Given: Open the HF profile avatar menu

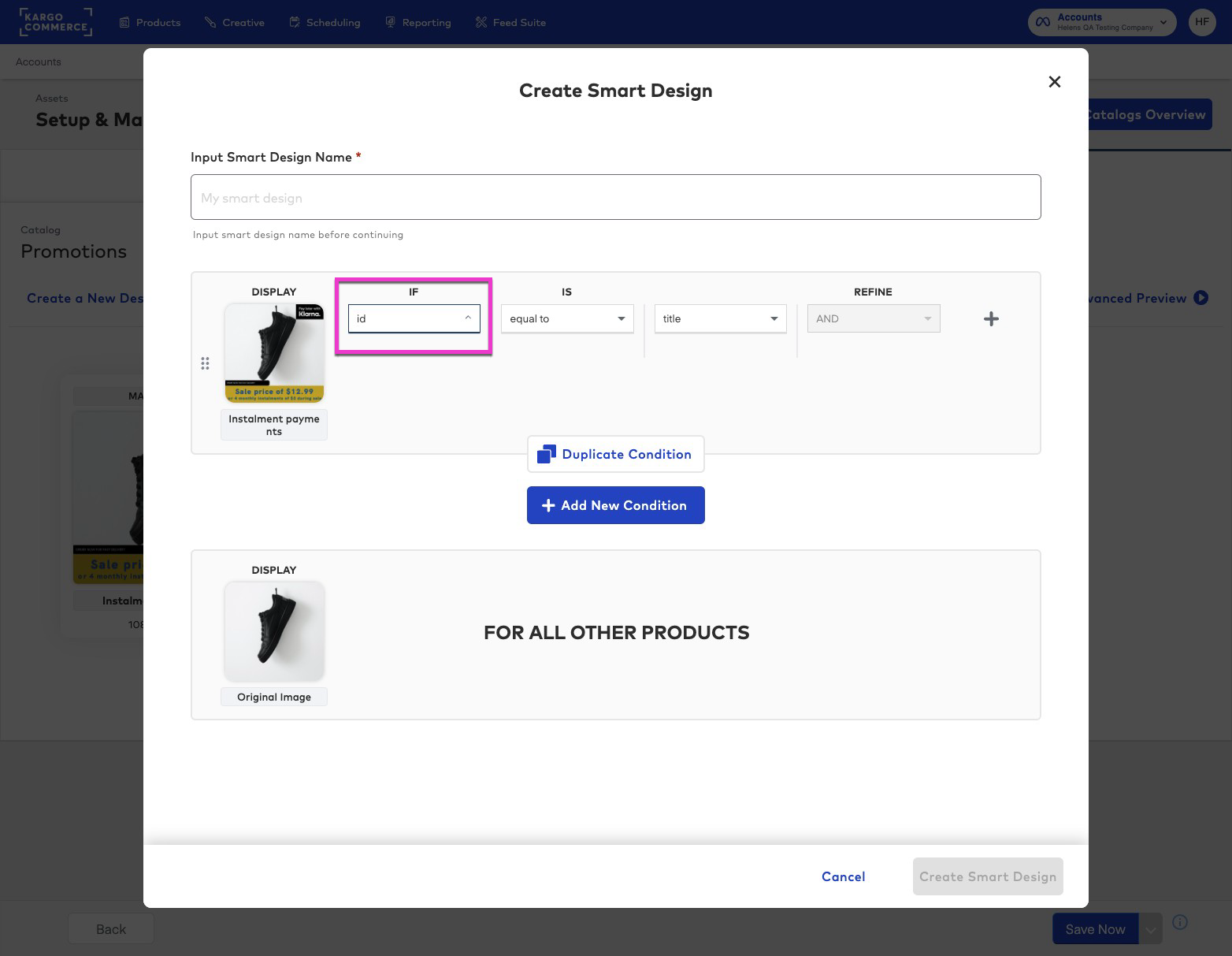Looking at the screenshot, I should click(1201, 22).
